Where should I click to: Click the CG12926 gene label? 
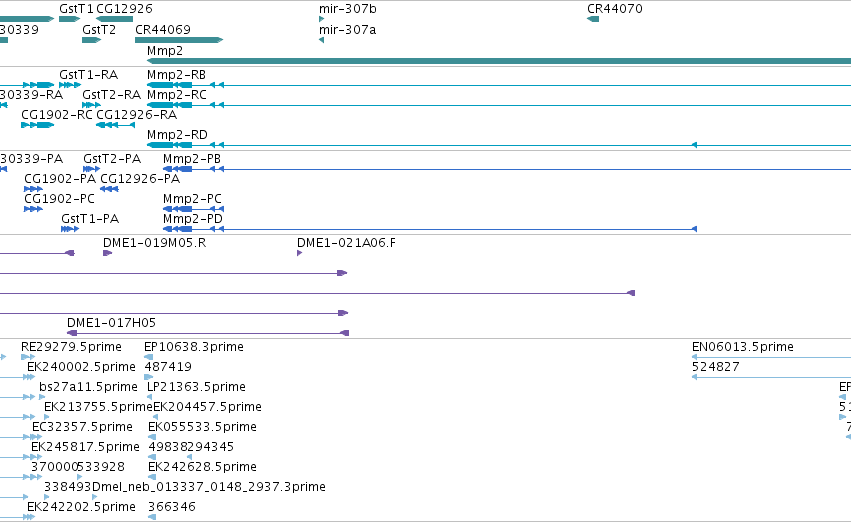[x=124, y=9]
